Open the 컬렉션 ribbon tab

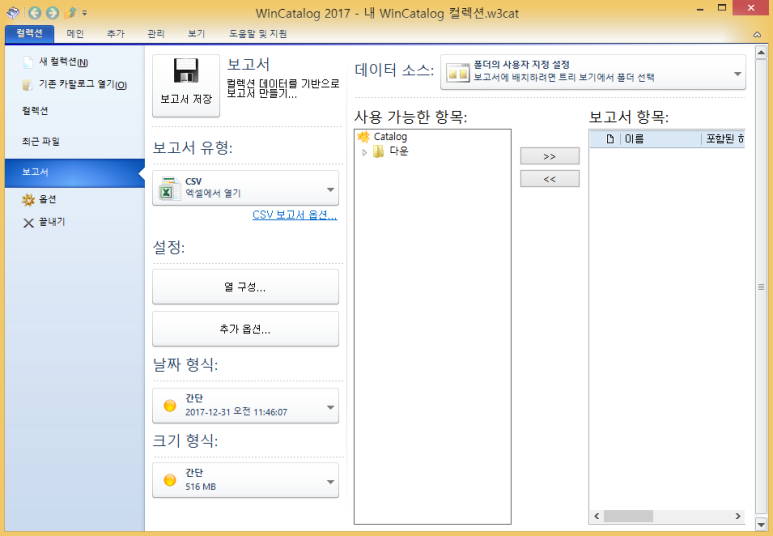click(30, 34)
